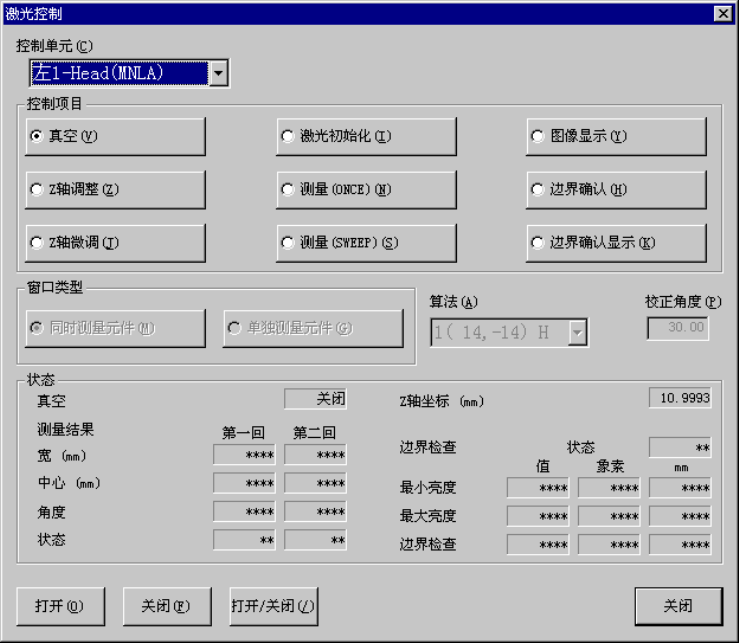Select 边界确认显示 (K) radio option

click(616, 243)
